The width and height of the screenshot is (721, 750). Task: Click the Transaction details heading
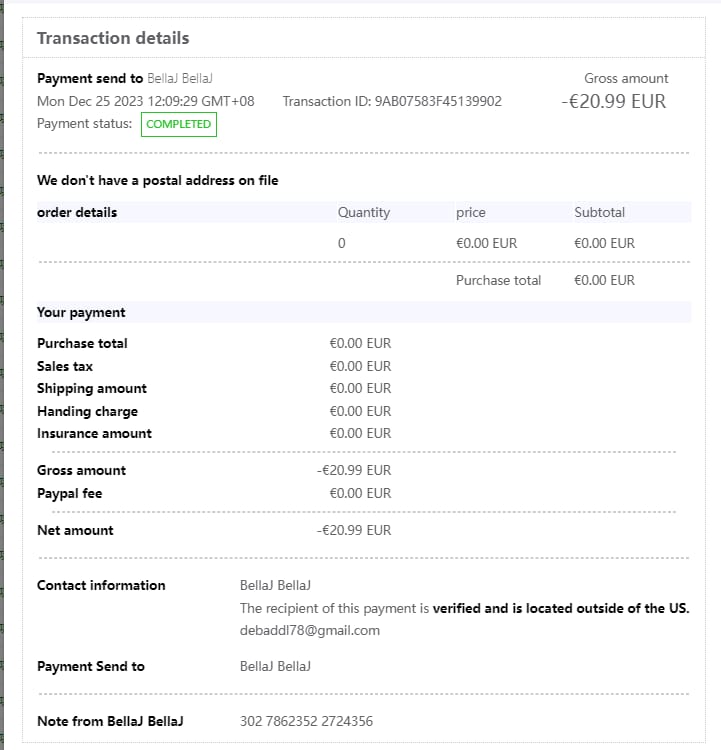click(113, 38)
